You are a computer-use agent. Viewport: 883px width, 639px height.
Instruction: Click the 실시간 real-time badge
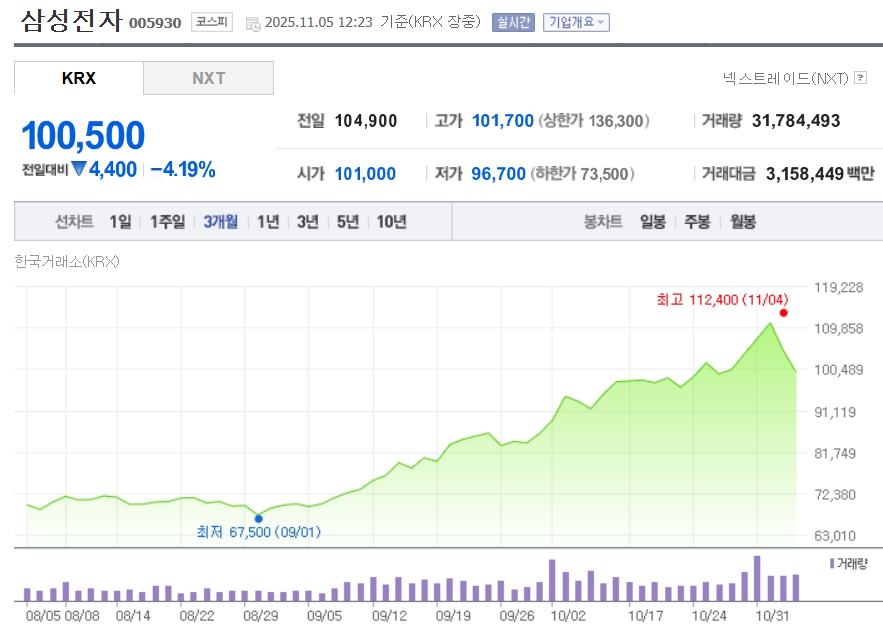[x=513, y=22]
